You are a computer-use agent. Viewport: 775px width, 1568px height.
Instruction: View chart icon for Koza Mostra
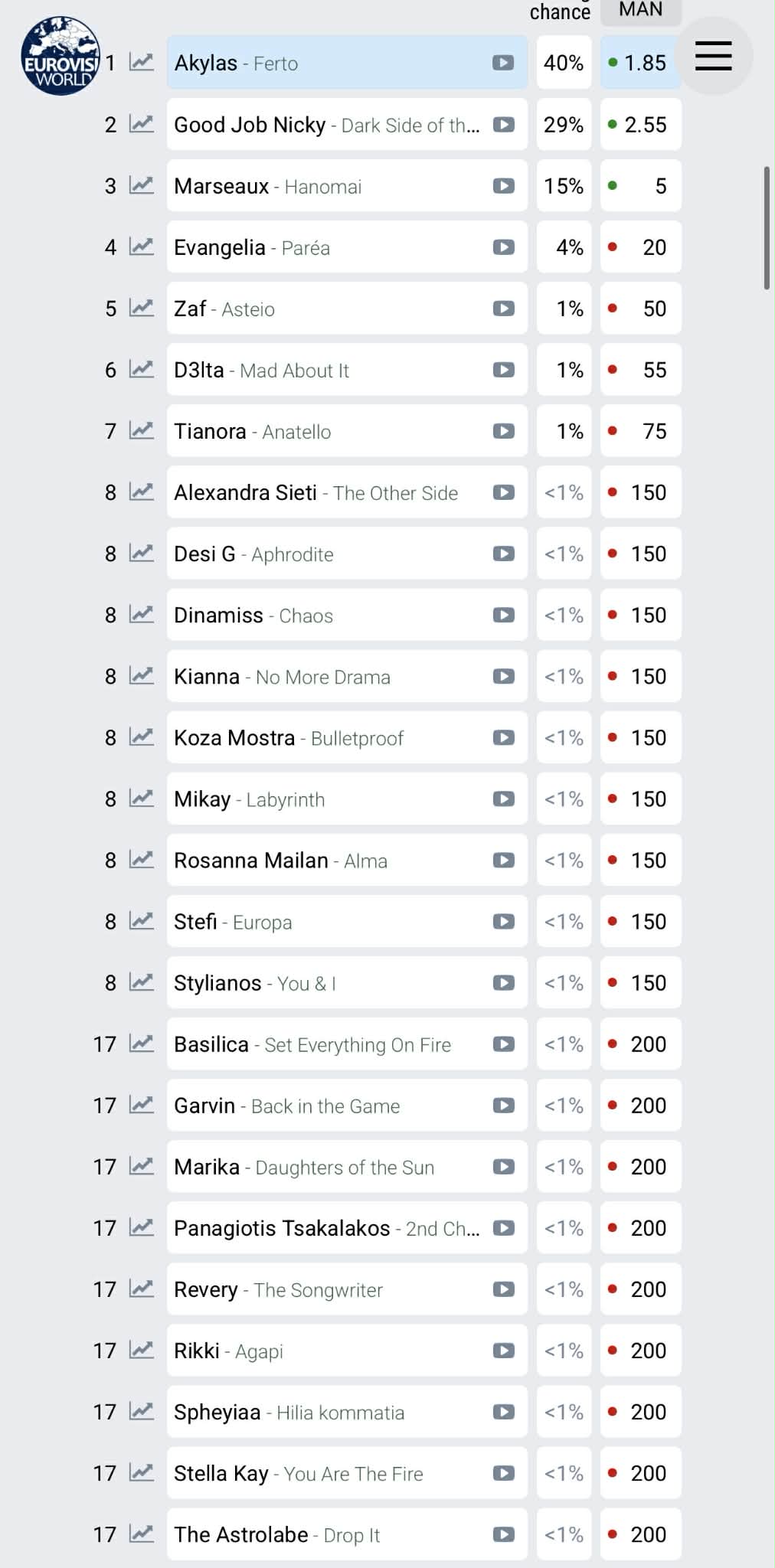tap(142, 737)
